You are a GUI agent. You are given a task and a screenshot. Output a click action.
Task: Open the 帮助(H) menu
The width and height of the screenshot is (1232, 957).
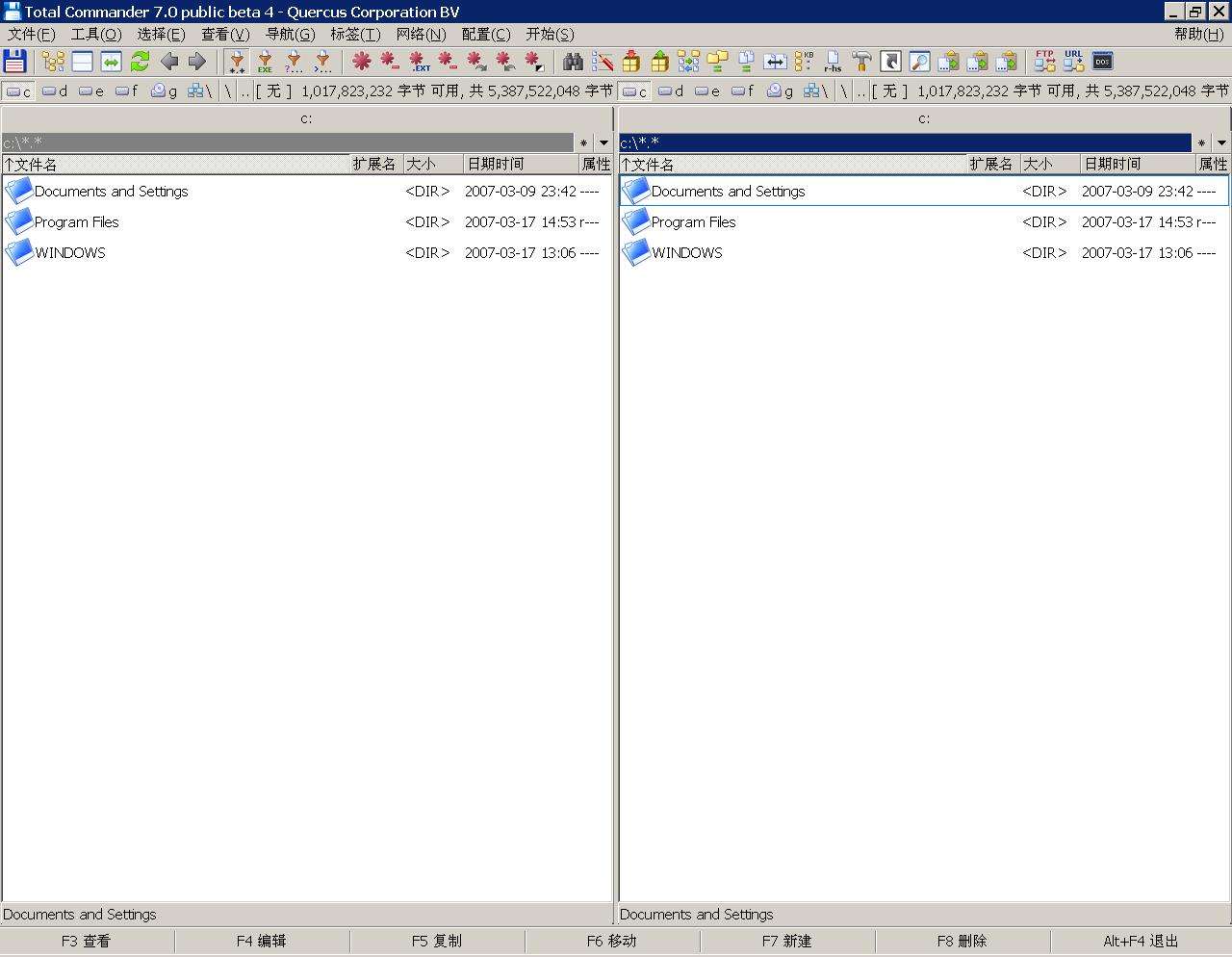(x=1198, y=34)
